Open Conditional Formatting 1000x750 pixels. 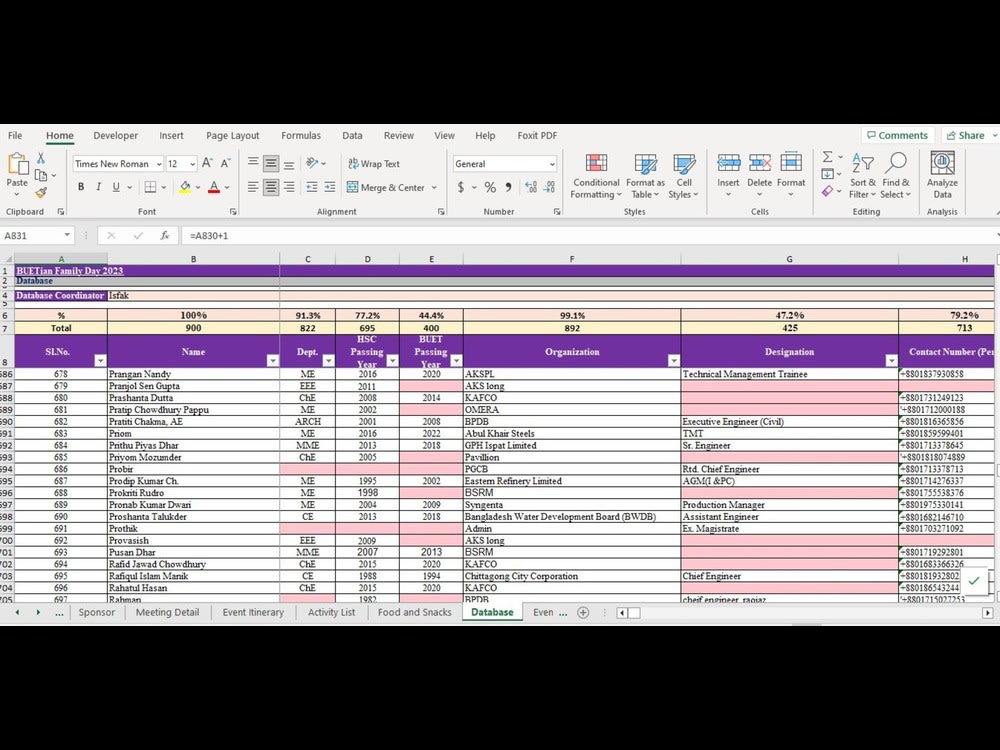tap(596, 176)
